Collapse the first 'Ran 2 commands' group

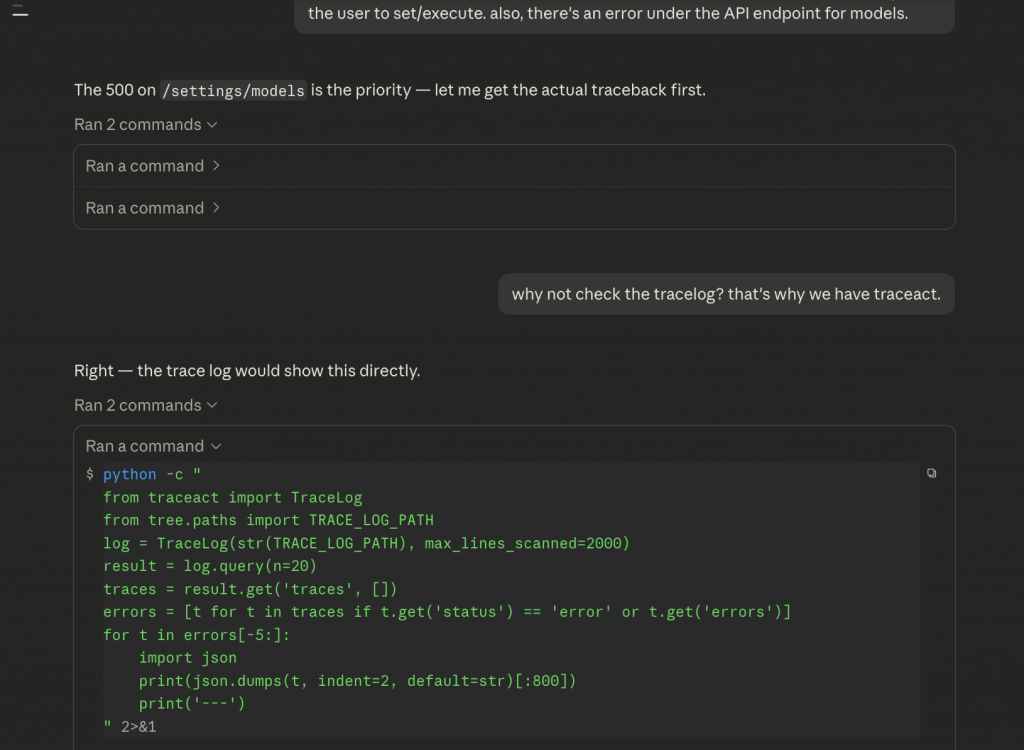146,124
